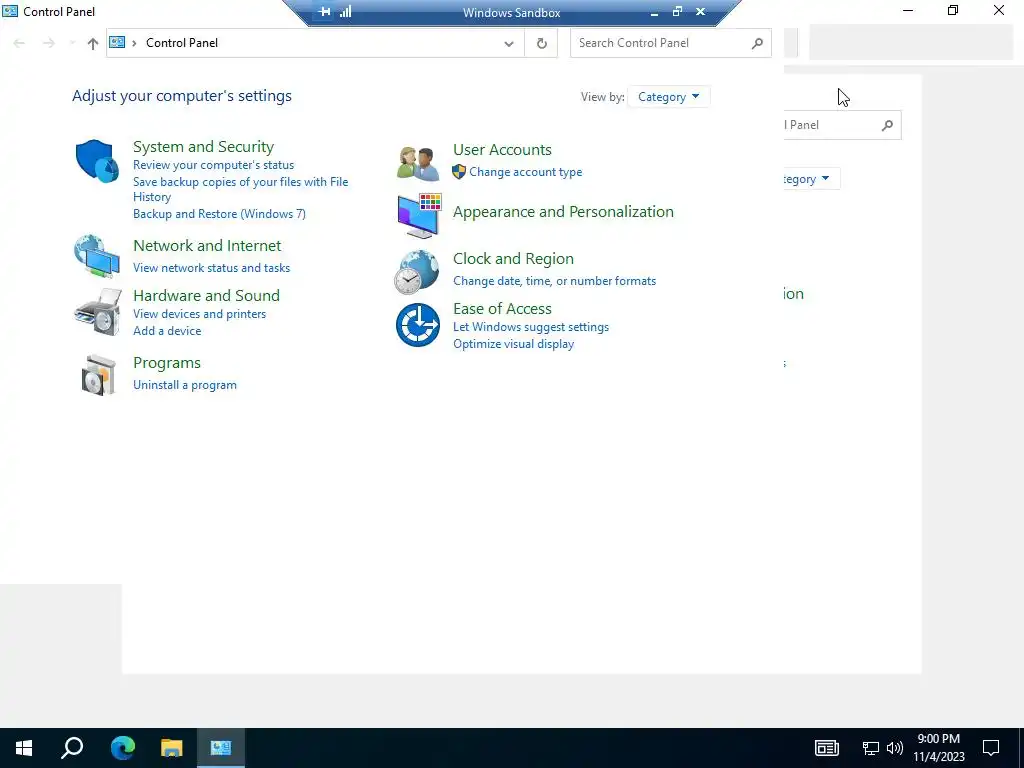Click the magnifier icon in Search Control Panel
Image resolution: width=1024 pixels, height=768 pixels.
(757, 43)
